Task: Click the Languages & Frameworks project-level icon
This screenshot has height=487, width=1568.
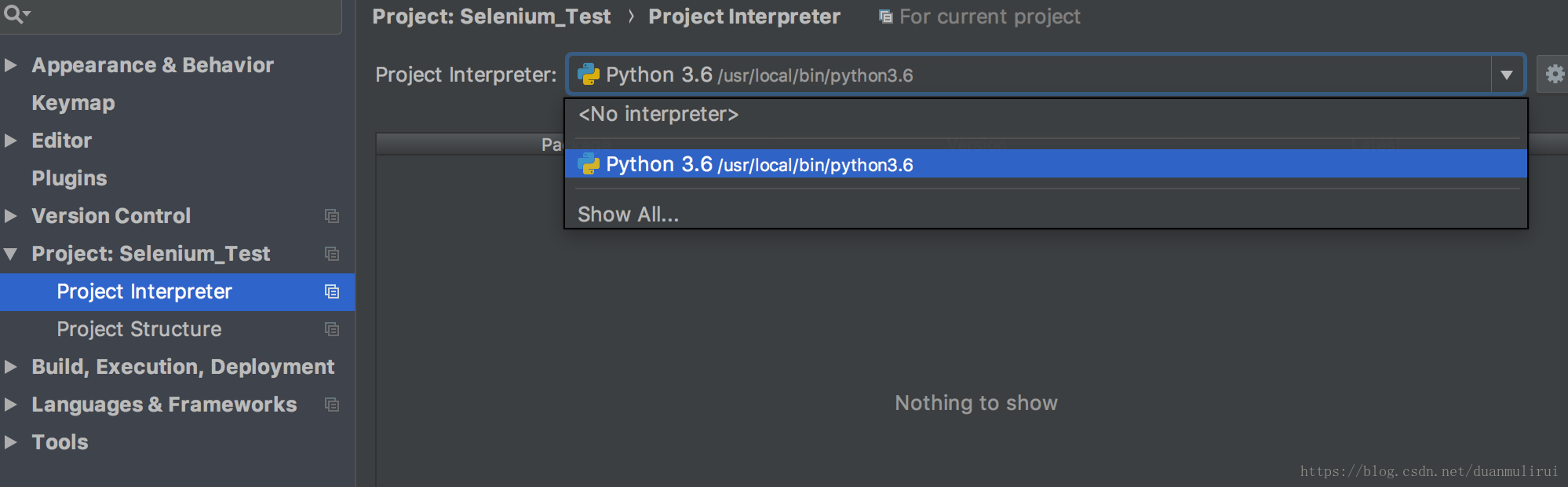Action: tap(332, 405)
